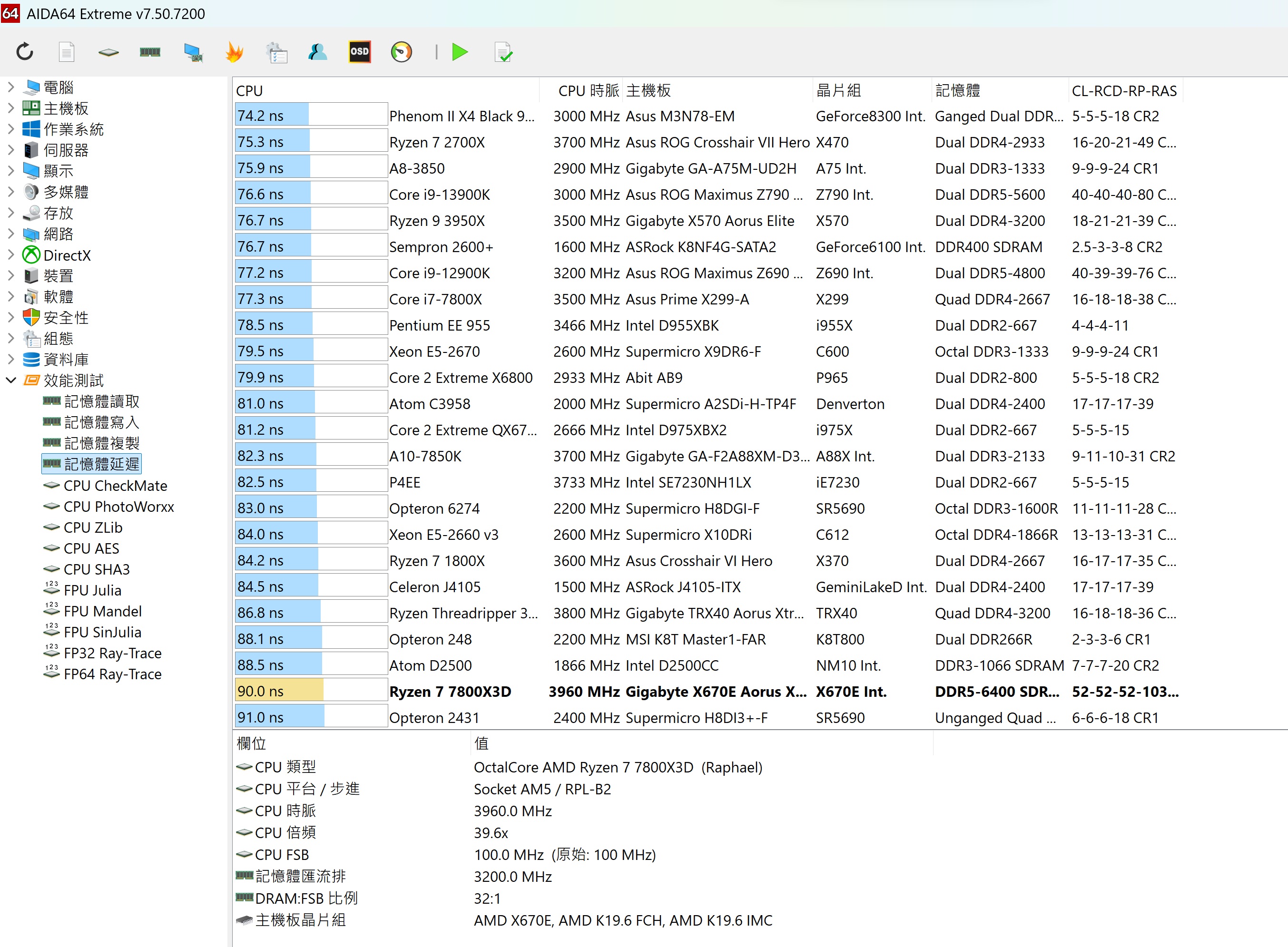
Task: Sort by the CPU column header
Action: click(386, 90)
